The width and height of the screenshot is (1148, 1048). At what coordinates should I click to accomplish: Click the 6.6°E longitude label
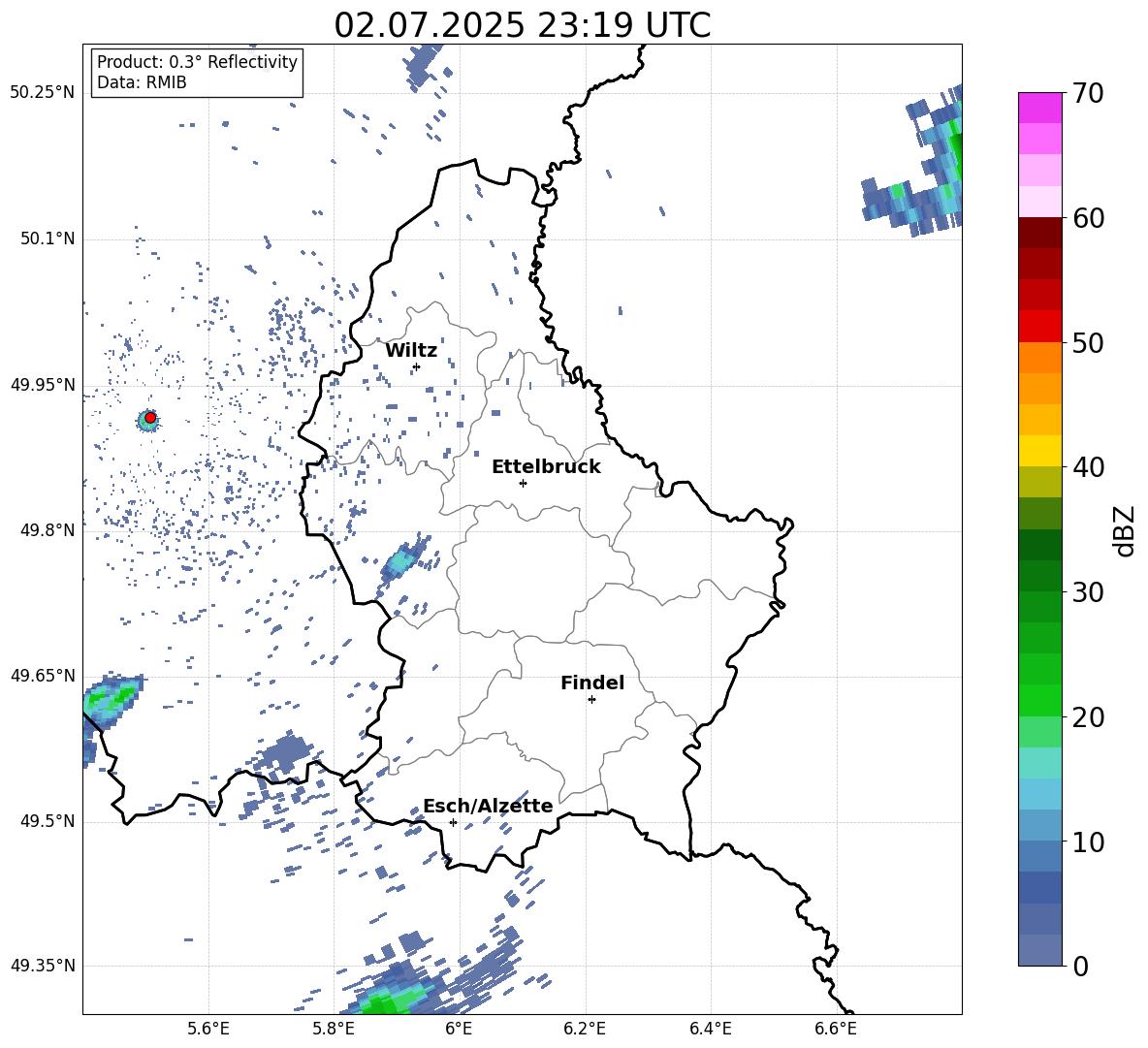click(x=836, y=1030)
